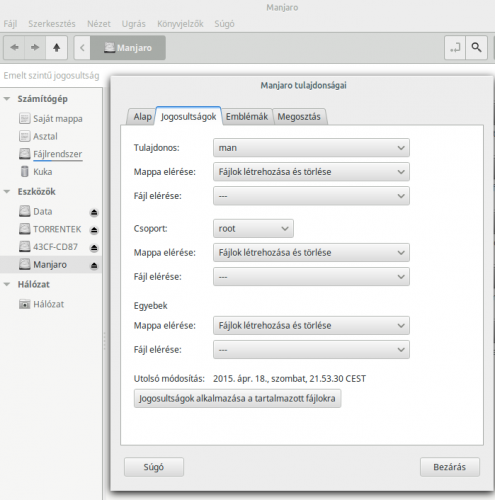Open Egyebek Fájl elérése dropdown
The image size is (495, 500).
click(x=311, y=350)
